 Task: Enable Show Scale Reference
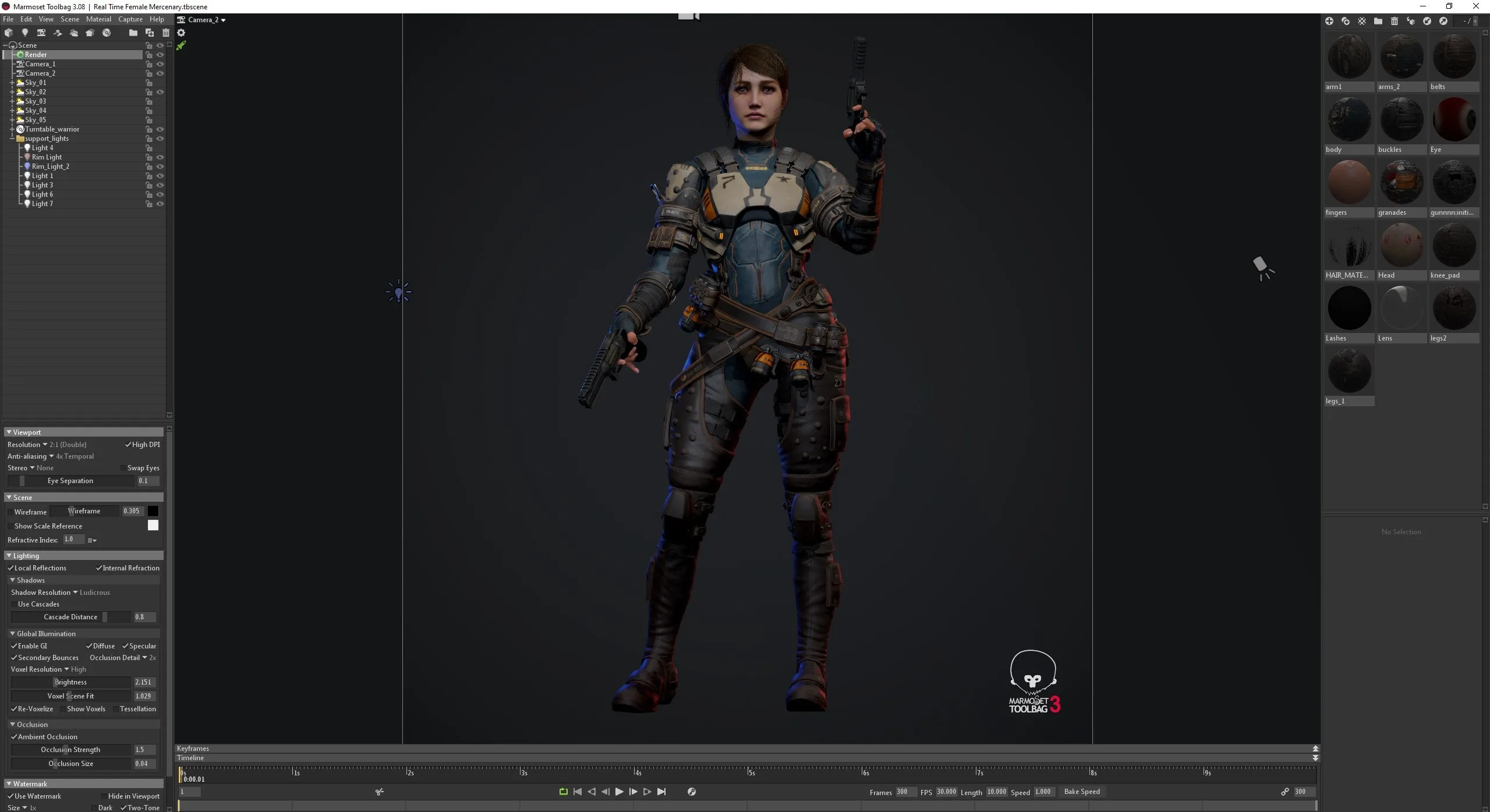coord(10,526)
